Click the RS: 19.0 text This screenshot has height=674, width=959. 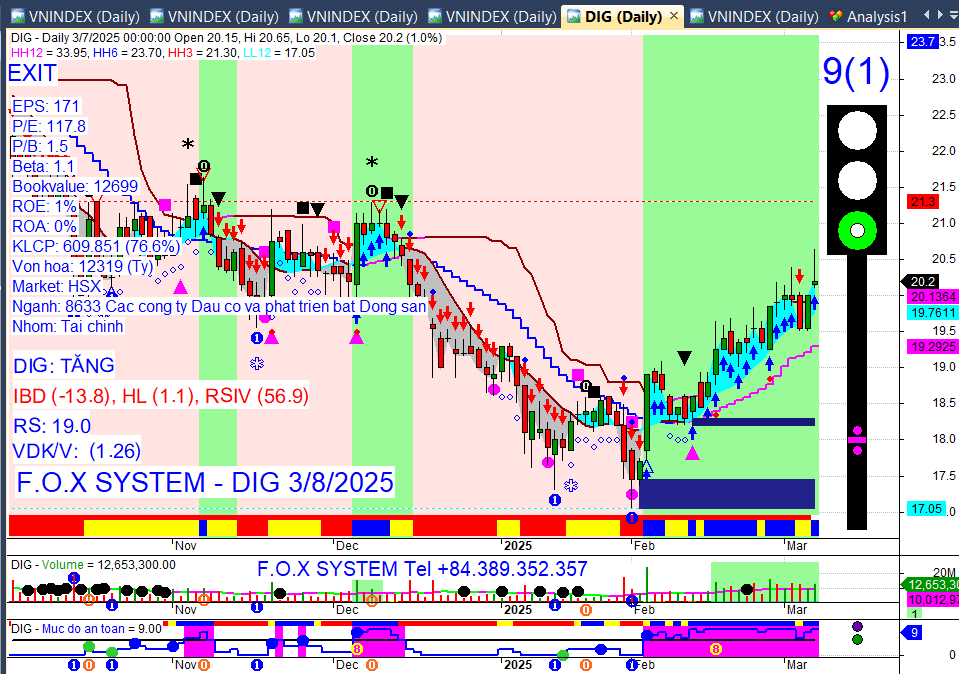[52, 426]
